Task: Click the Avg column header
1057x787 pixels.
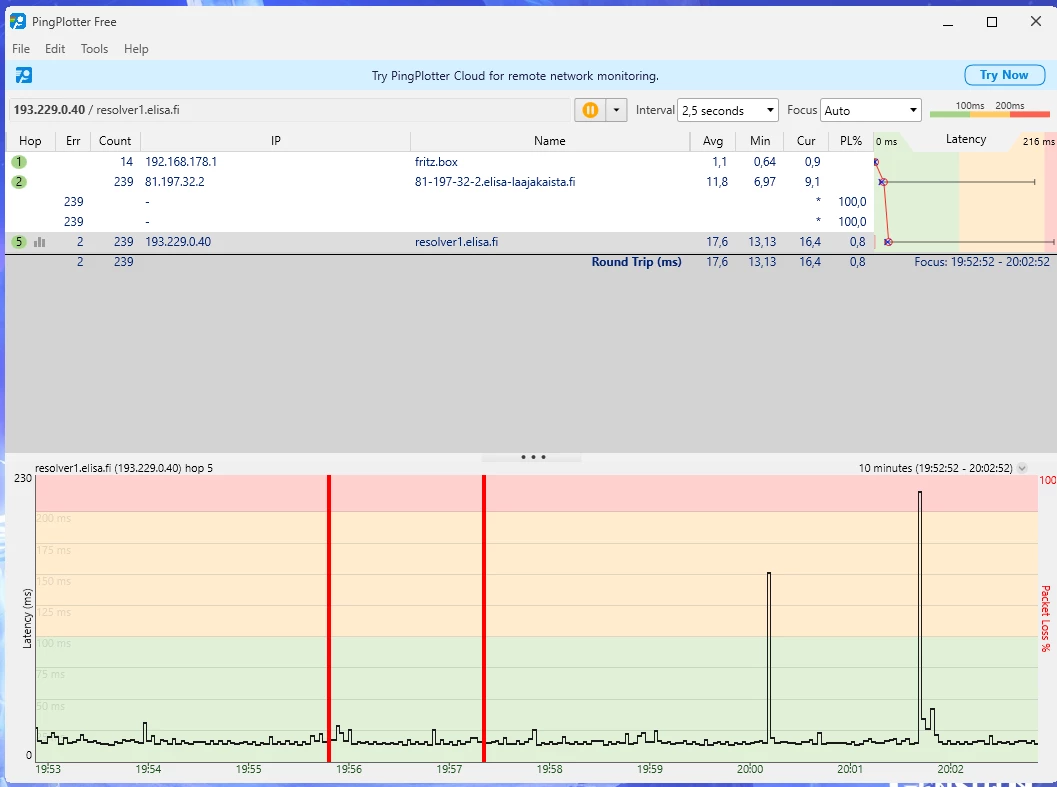Action: pyautogui.click(x=713, y=141)
